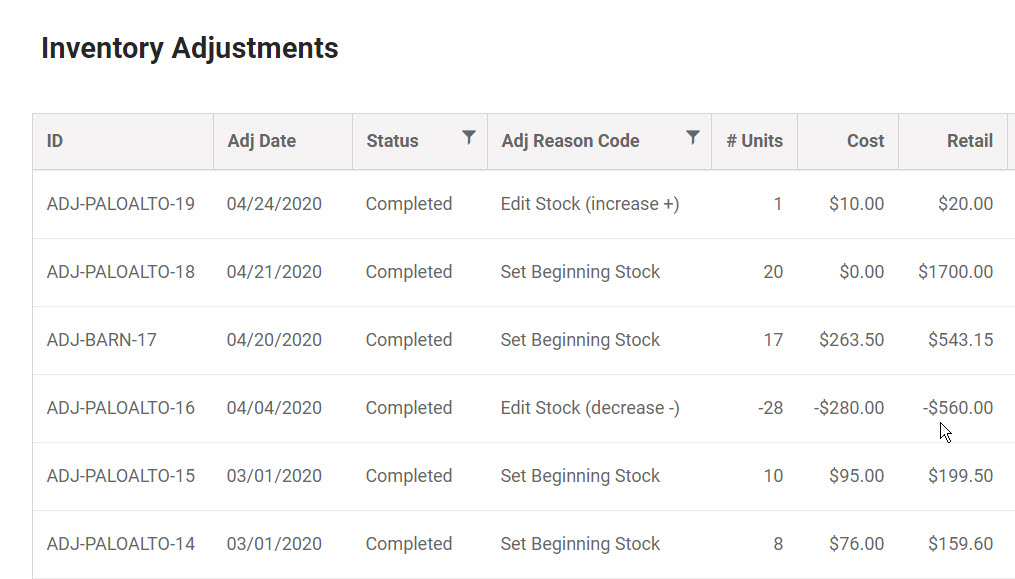
Task: Select the -28 units cell
Action: coord(770,408)
